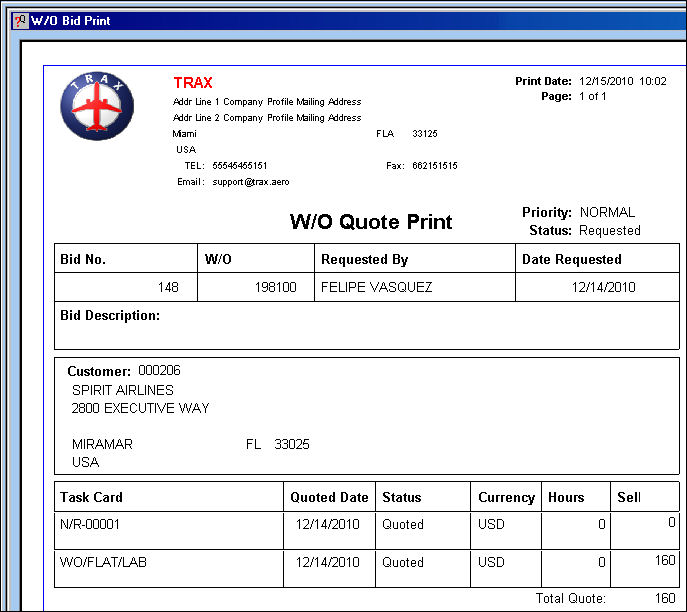The image size is (687, 612).
Task: Click the Requested By column header
Action: pyautogui.click(x=365, y=259)
